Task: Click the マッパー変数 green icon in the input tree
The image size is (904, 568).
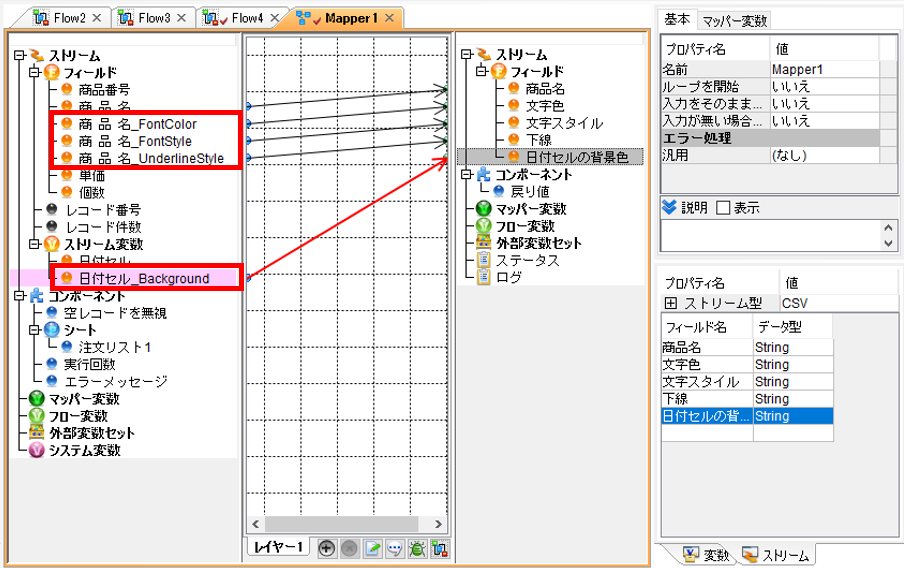Action: click(36, 398)
